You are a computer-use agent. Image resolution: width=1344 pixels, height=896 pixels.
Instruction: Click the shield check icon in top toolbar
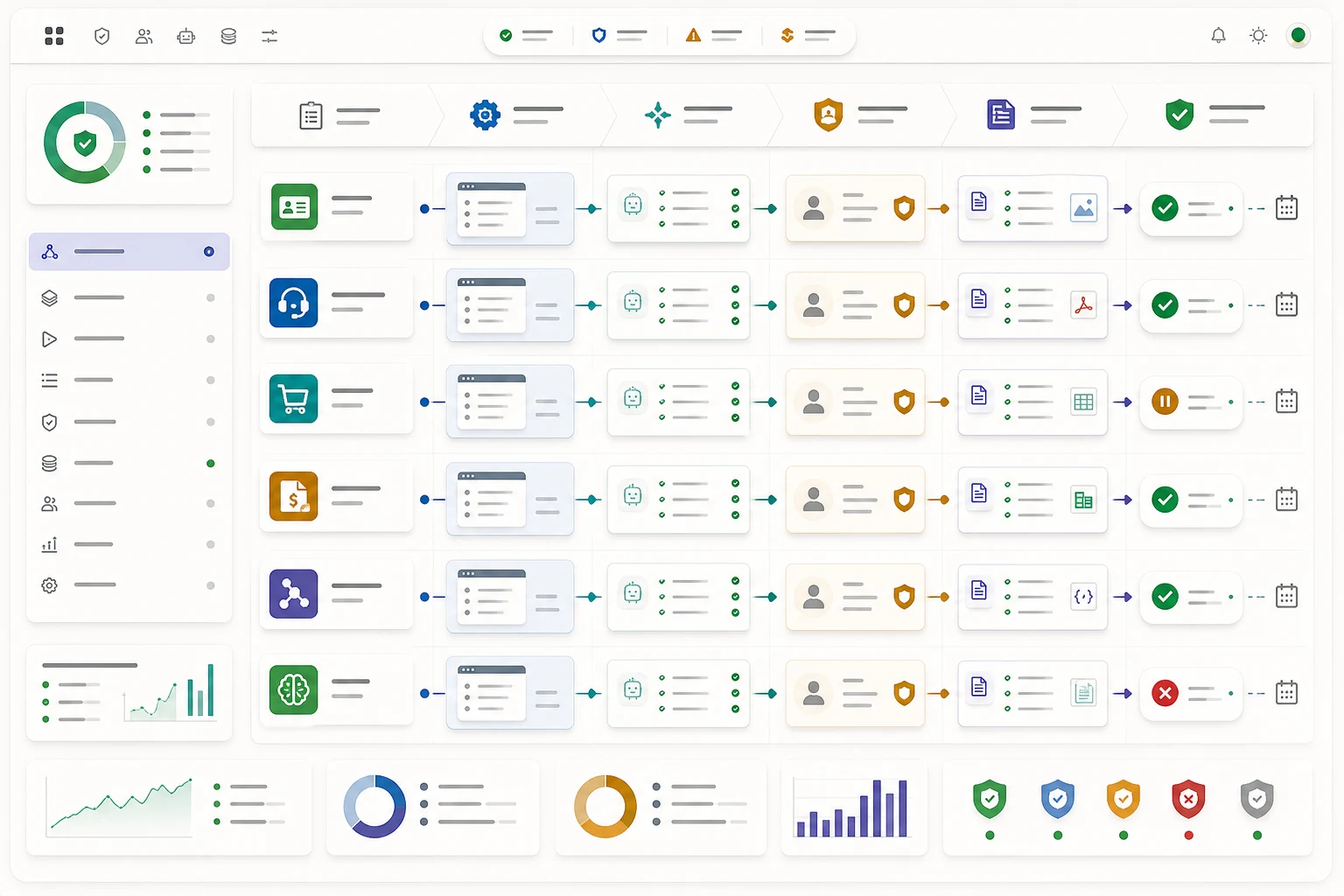tap(102, 36)
